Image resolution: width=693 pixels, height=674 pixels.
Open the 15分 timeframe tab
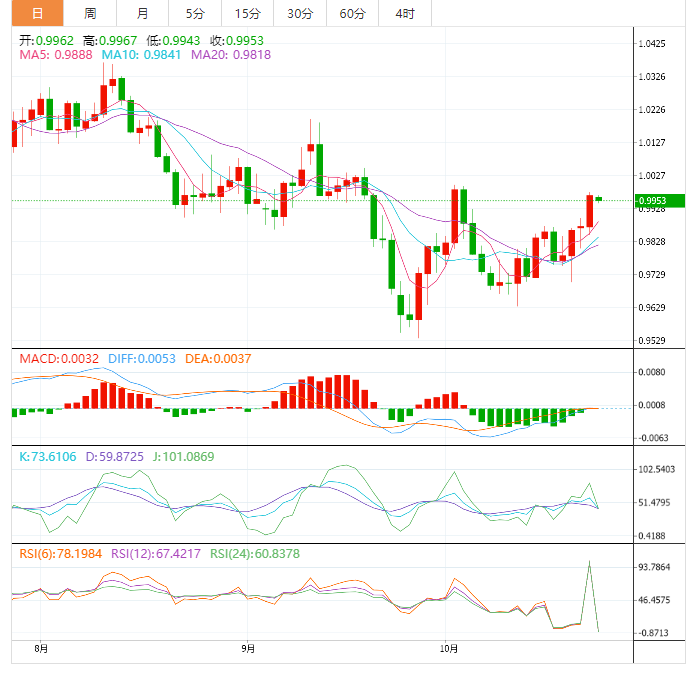pos(248,13)
